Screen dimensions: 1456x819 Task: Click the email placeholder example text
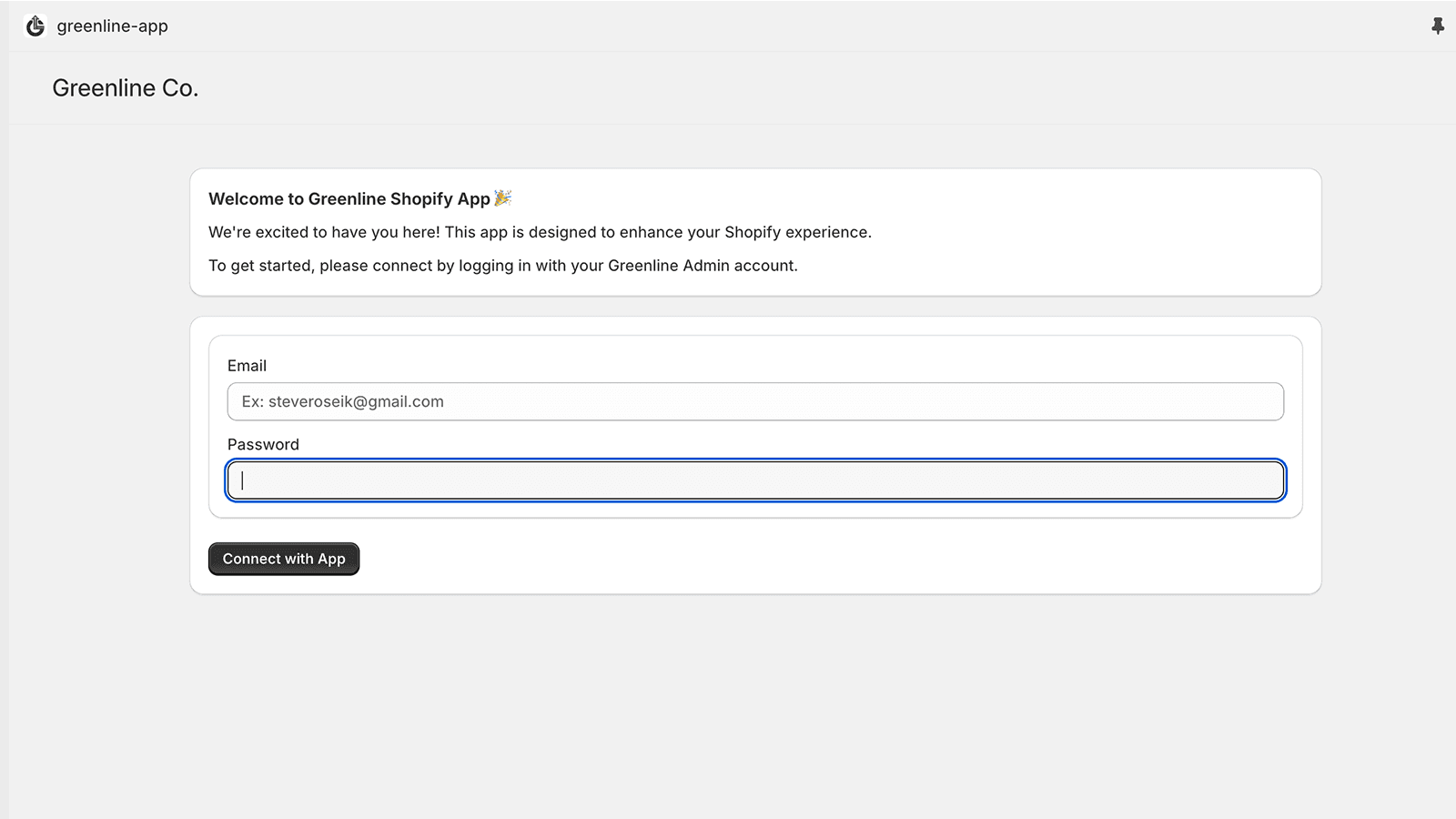(343, 402)
